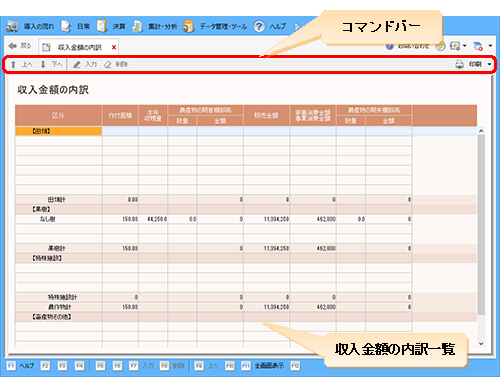Click the ヘルプ question mark icon
Image resolution: width=500 pixels, height=377 pixels.
click(x=259, y=26)
